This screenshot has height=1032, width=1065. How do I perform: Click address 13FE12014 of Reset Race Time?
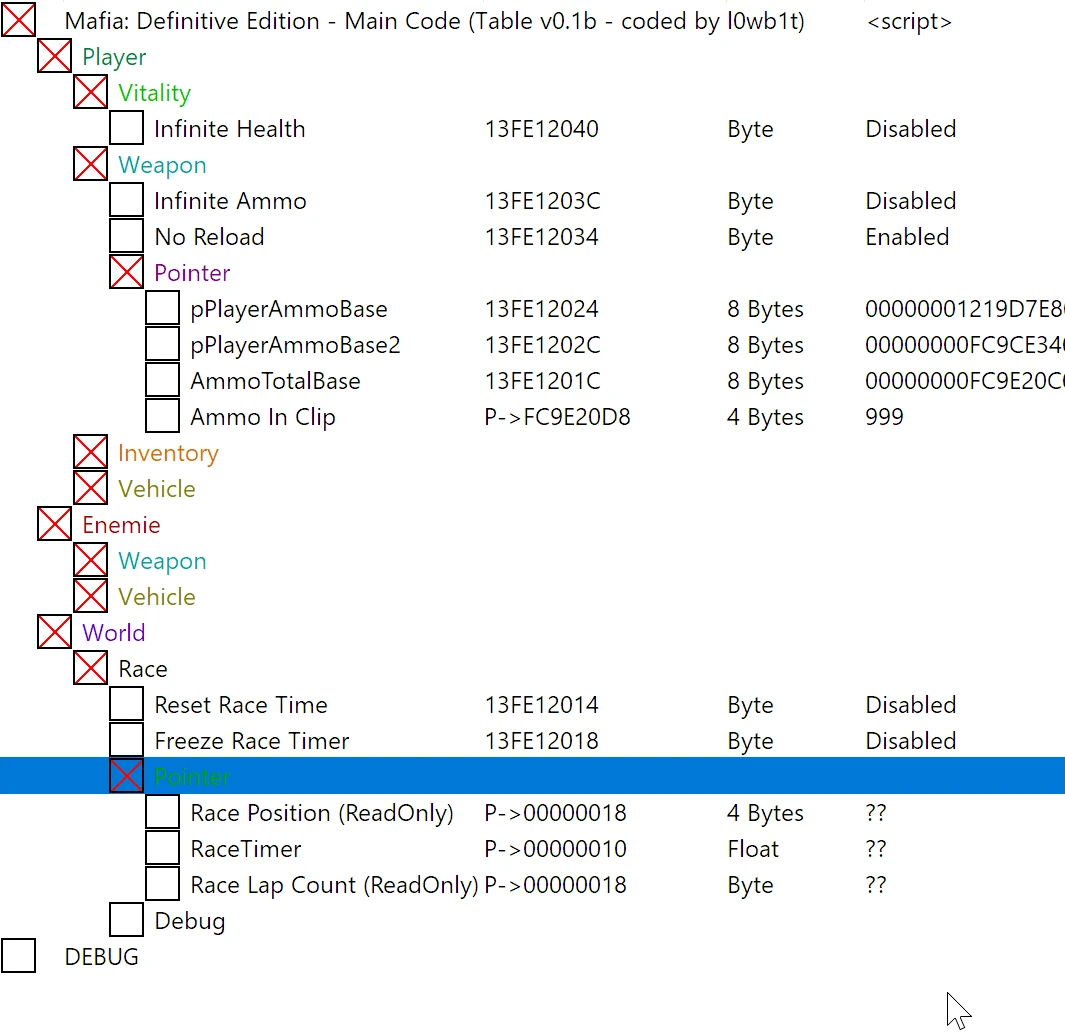coord(541,705)
